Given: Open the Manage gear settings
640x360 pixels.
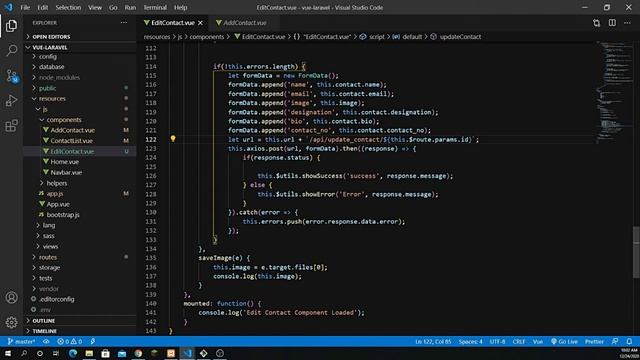Looking at the screenshot, I should (11, 322).
